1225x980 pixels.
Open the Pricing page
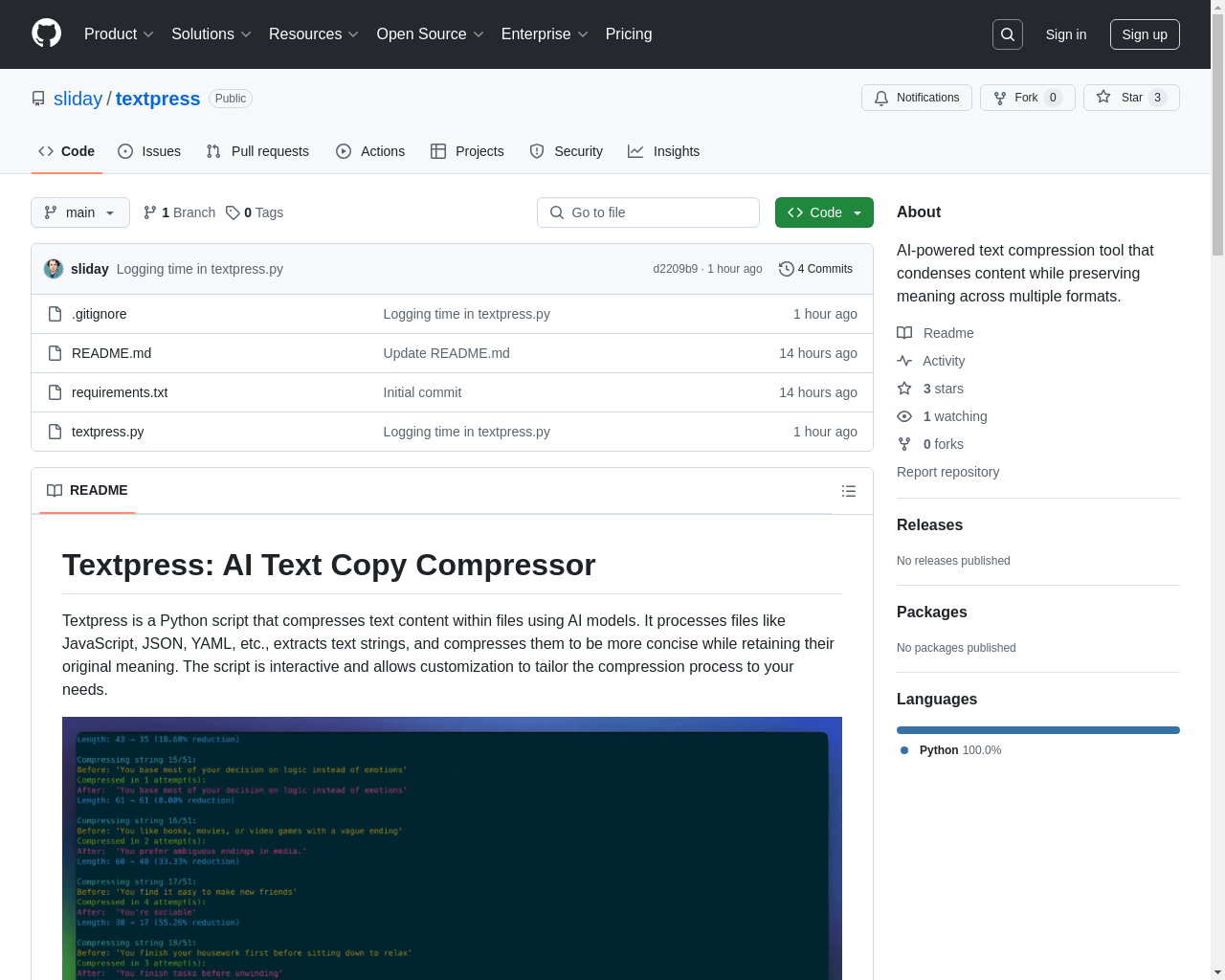click(x=629, y=34)
